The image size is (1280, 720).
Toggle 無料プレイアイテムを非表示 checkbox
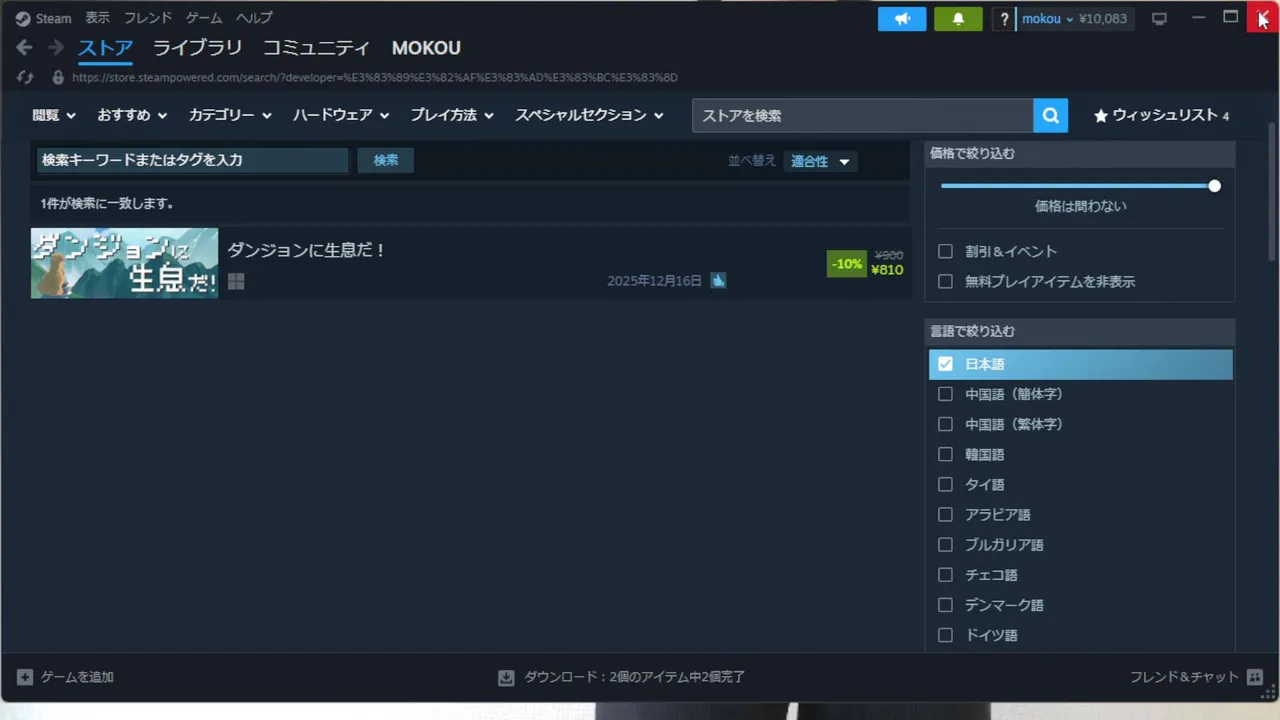click(945, 281)
